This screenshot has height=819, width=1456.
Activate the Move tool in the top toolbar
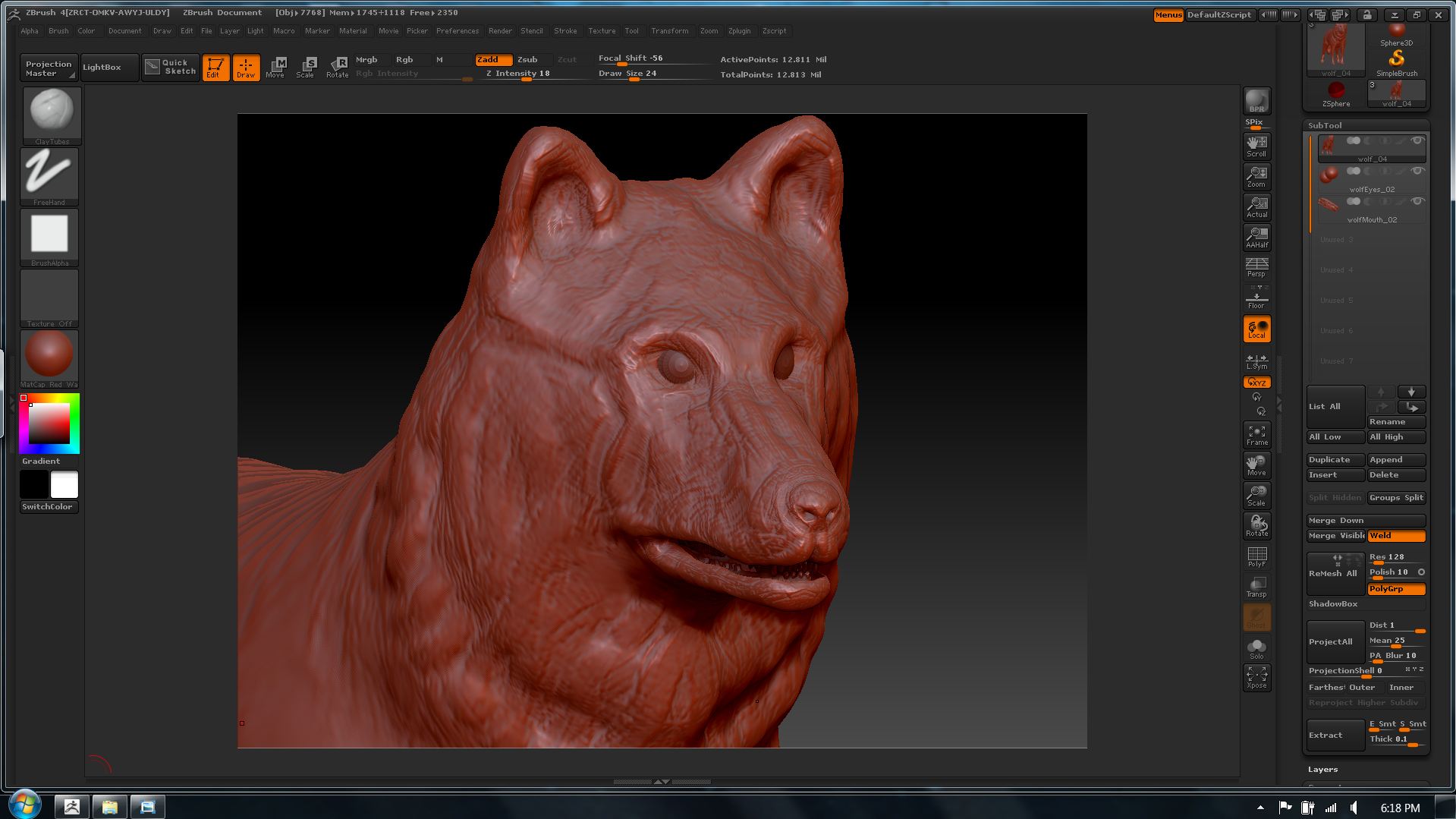click(276, 67)
